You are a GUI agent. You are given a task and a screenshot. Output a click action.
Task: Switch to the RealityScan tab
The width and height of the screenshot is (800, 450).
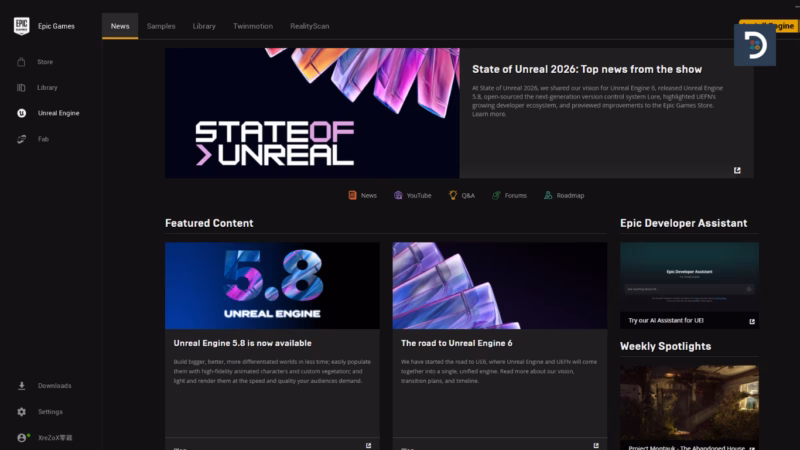[x=310, y=26]
